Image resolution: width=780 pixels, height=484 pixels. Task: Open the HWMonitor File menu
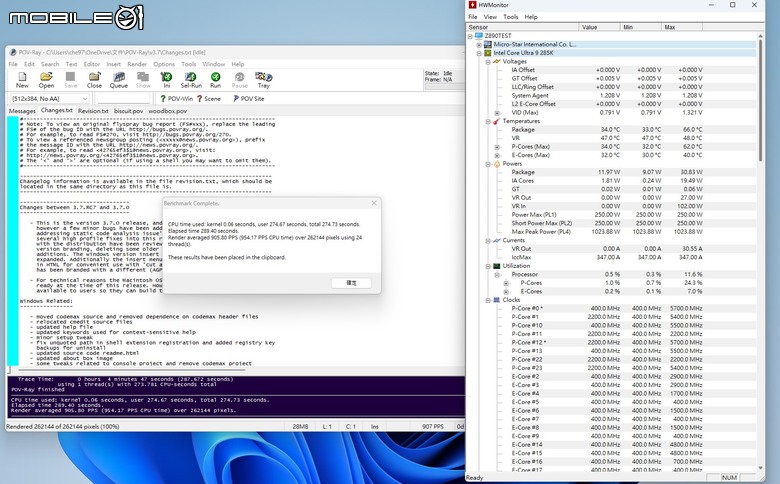[473, 17]
